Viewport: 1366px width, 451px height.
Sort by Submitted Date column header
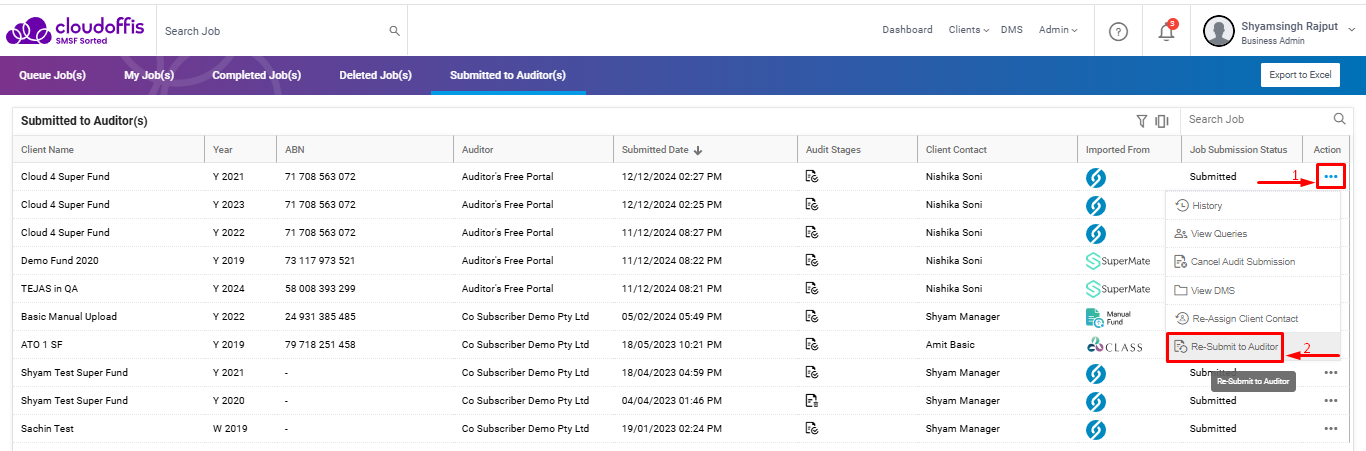(662, 150)
